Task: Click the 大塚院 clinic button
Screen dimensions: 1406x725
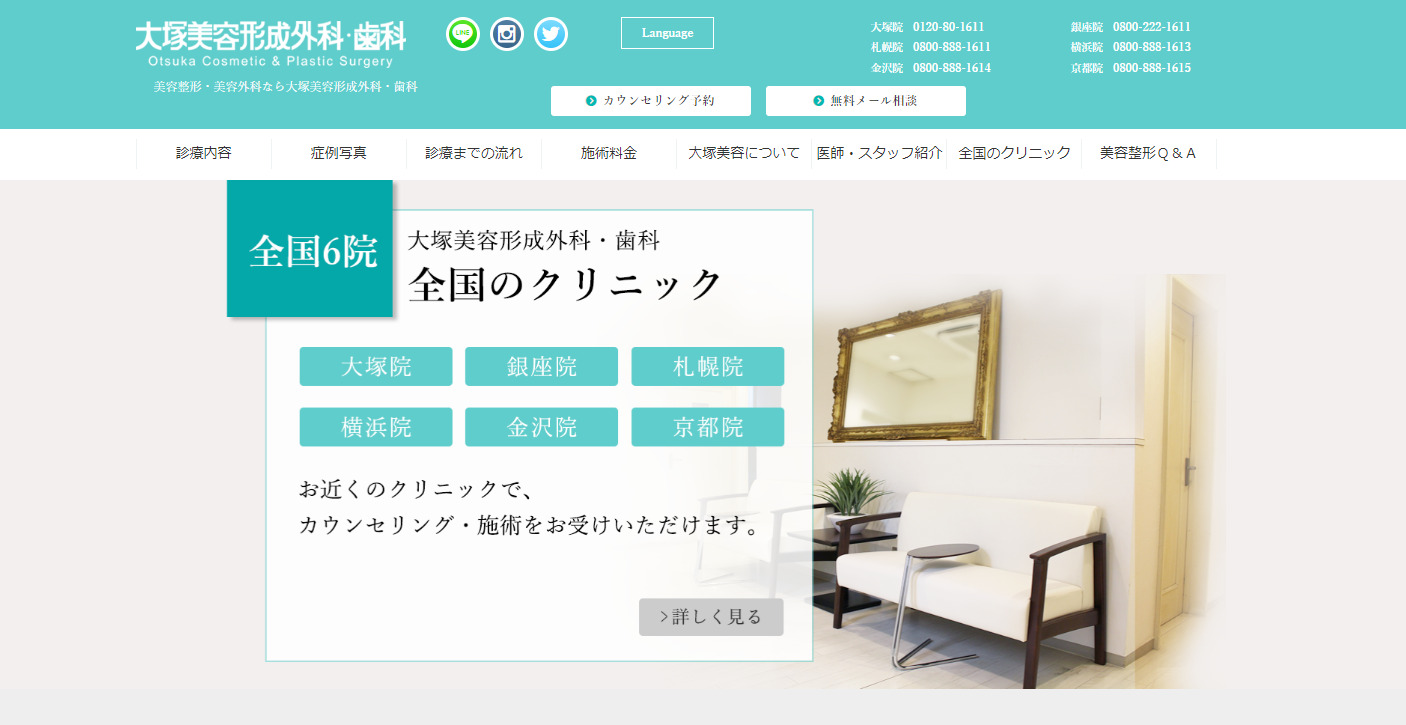Action: (376, 366)
